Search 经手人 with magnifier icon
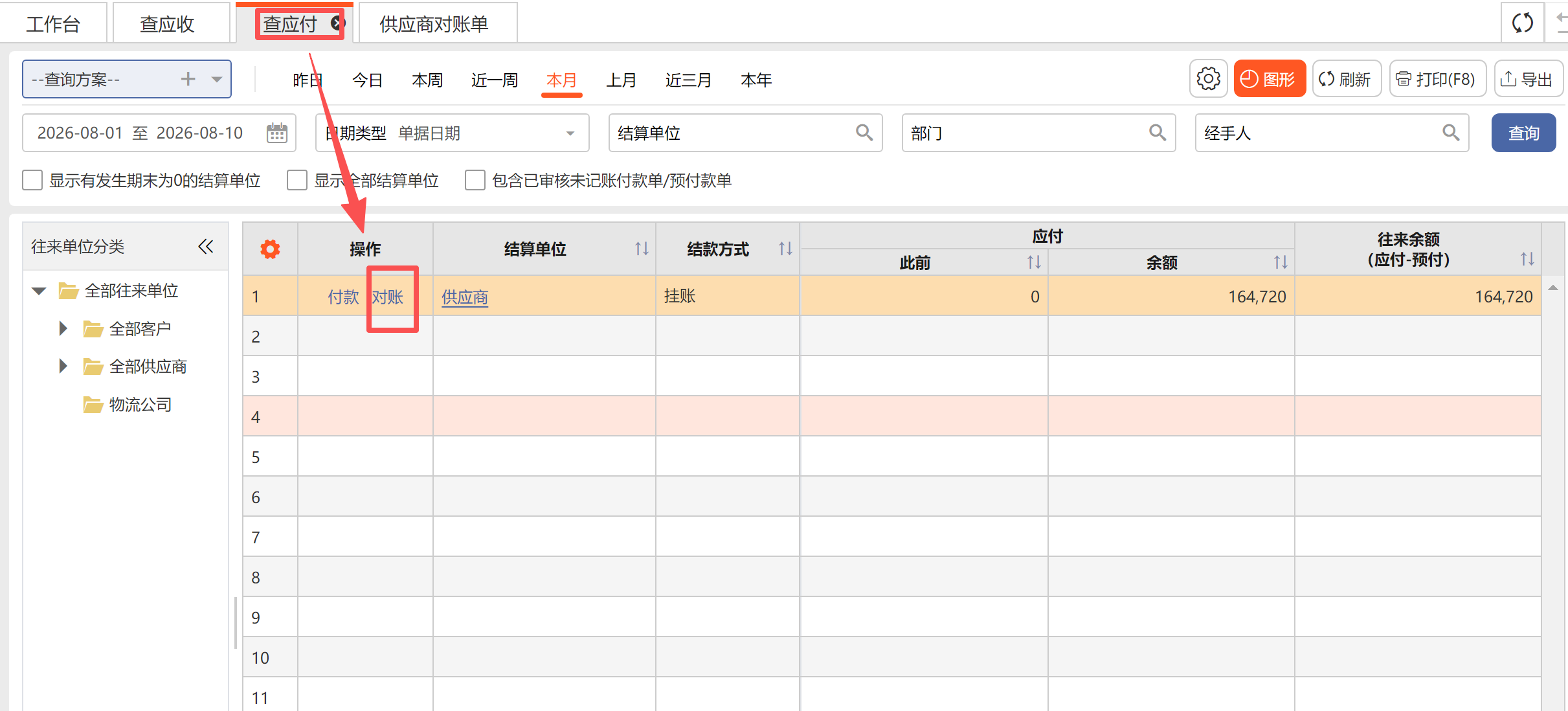 point(1451,133)
